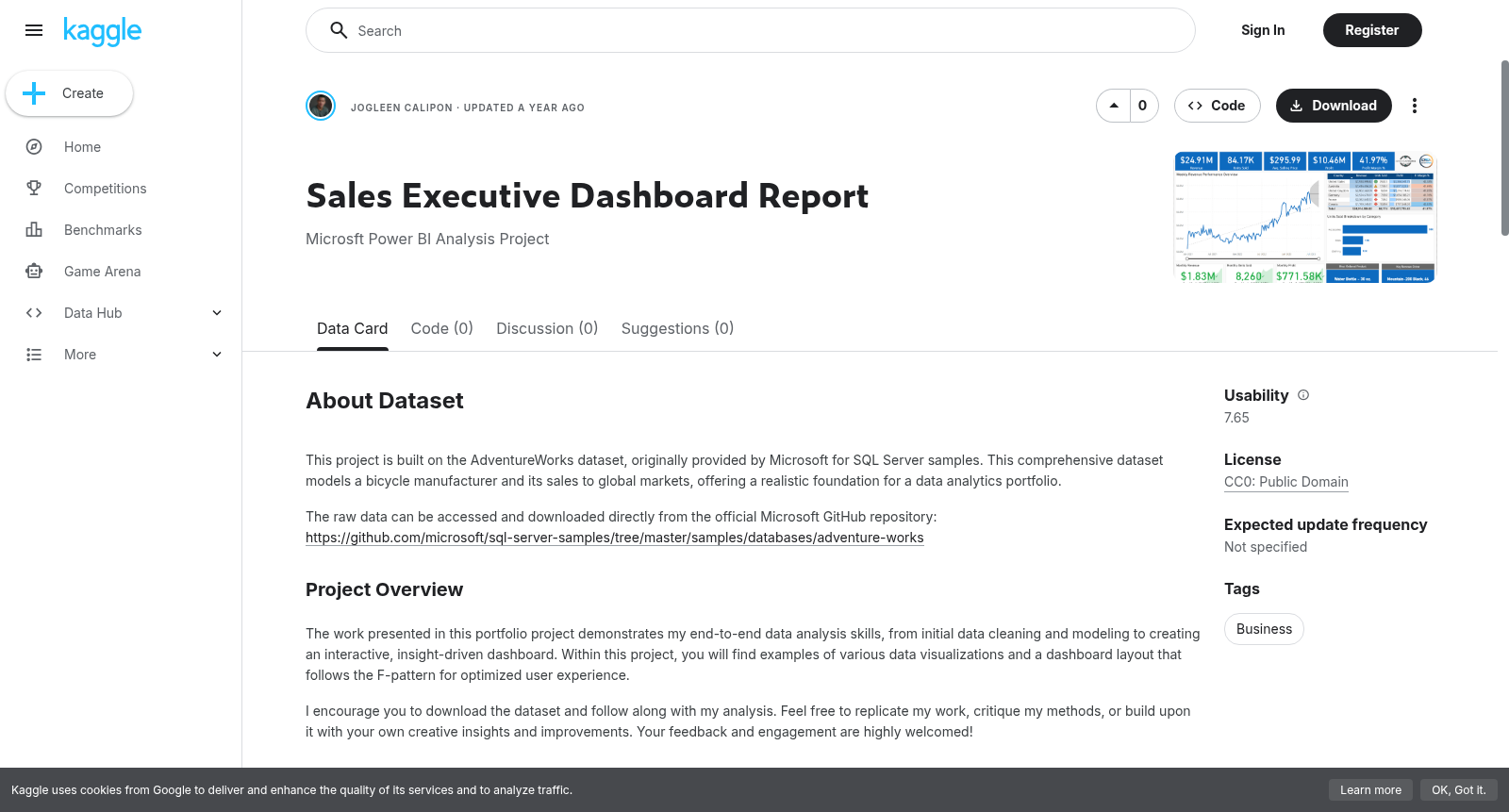Click the Create button
This screenshot has width=1509, height=812.
[x=70, y=93]
